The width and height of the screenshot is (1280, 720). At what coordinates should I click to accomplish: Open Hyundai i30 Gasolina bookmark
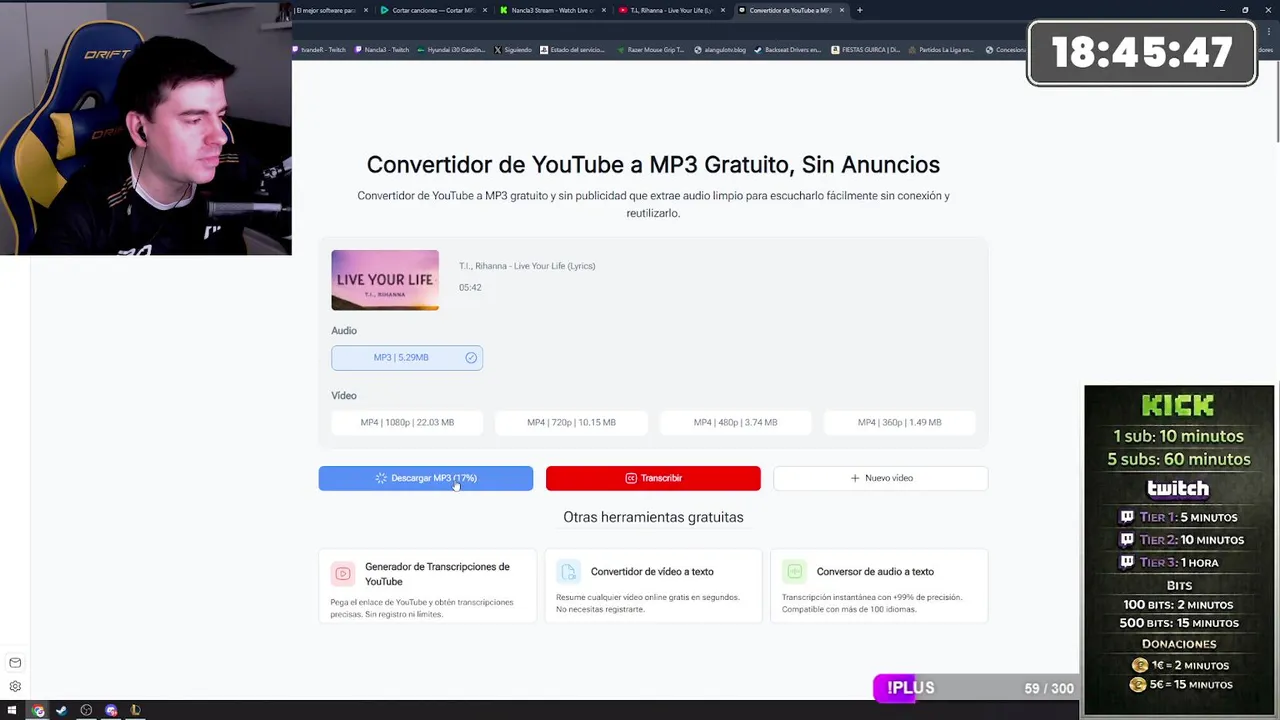451,50
